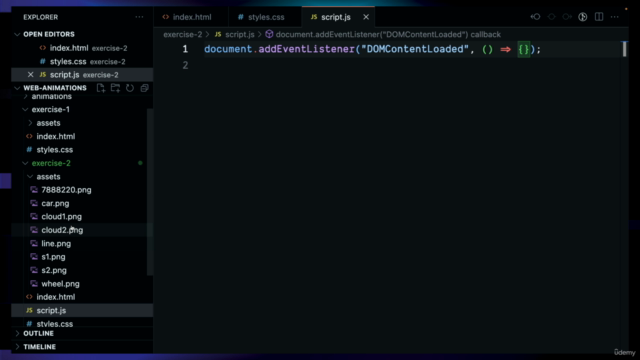640x360 pixels.
Task: Collapse the Open Editors section
Action: [x=17, y=34]
